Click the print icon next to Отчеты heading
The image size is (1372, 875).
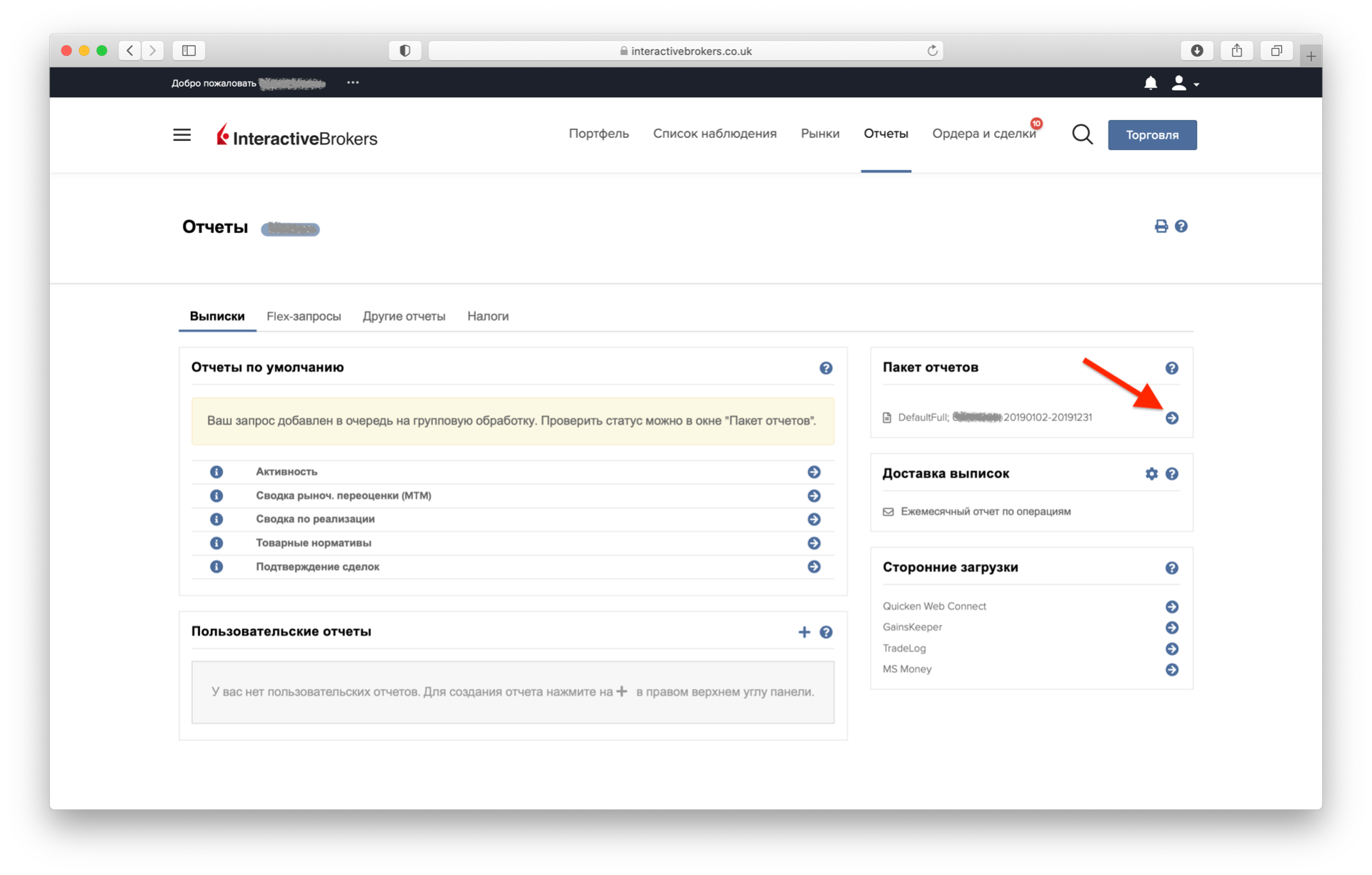pos(1161,226)
